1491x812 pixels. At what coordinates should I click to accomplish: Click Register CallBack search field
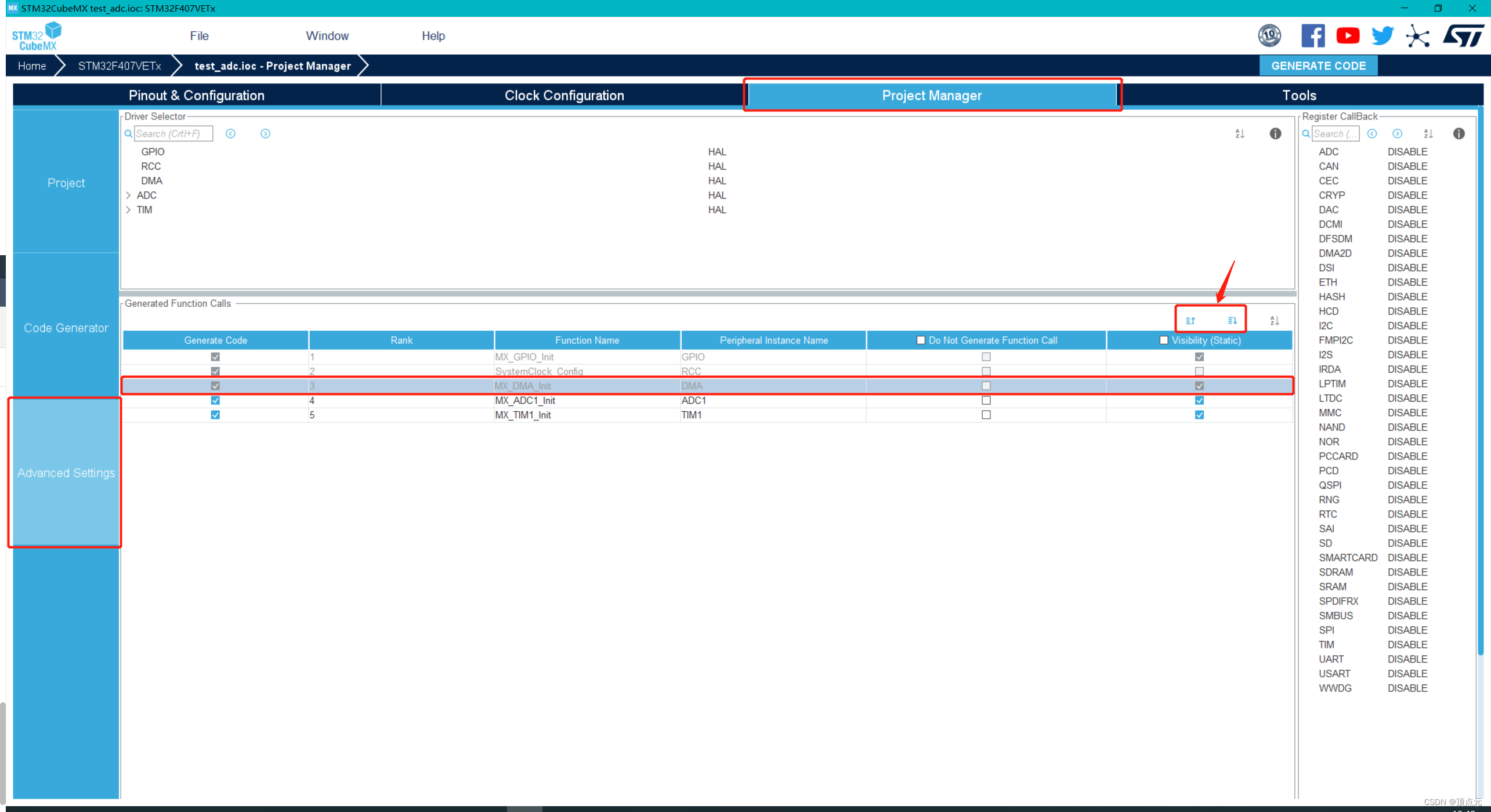(x=1336, y=134)
